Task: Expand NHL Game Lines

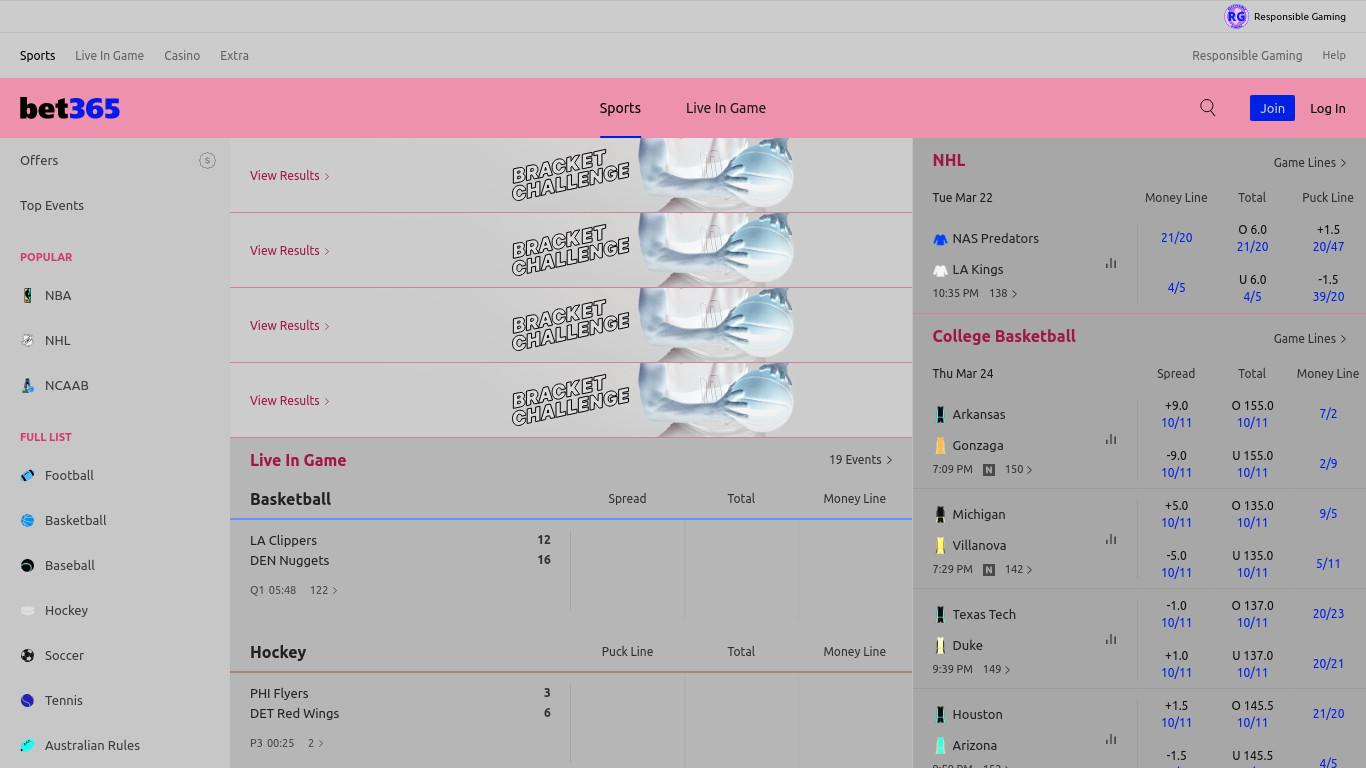Action: point(1310,162)
